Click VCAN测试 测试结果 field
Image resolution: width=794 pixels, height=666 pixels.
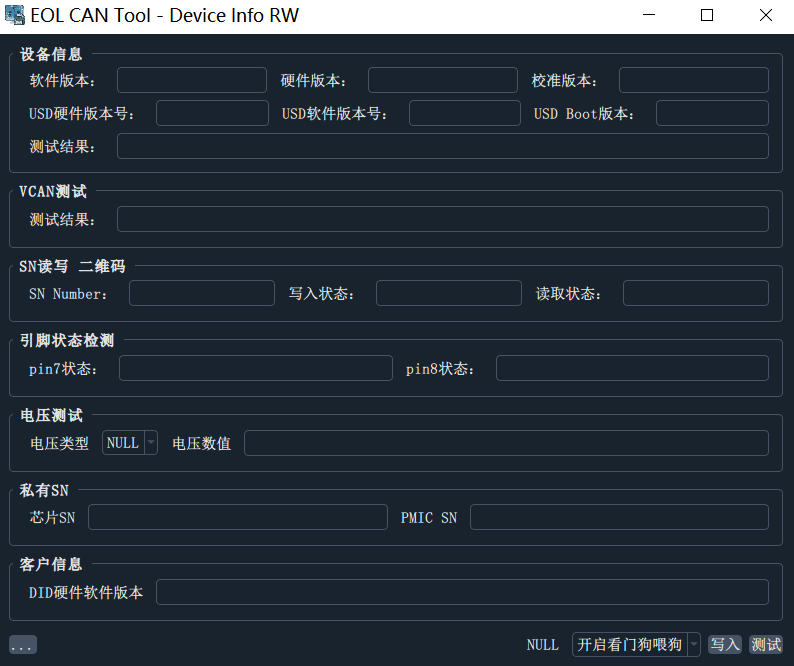point(443,219)
